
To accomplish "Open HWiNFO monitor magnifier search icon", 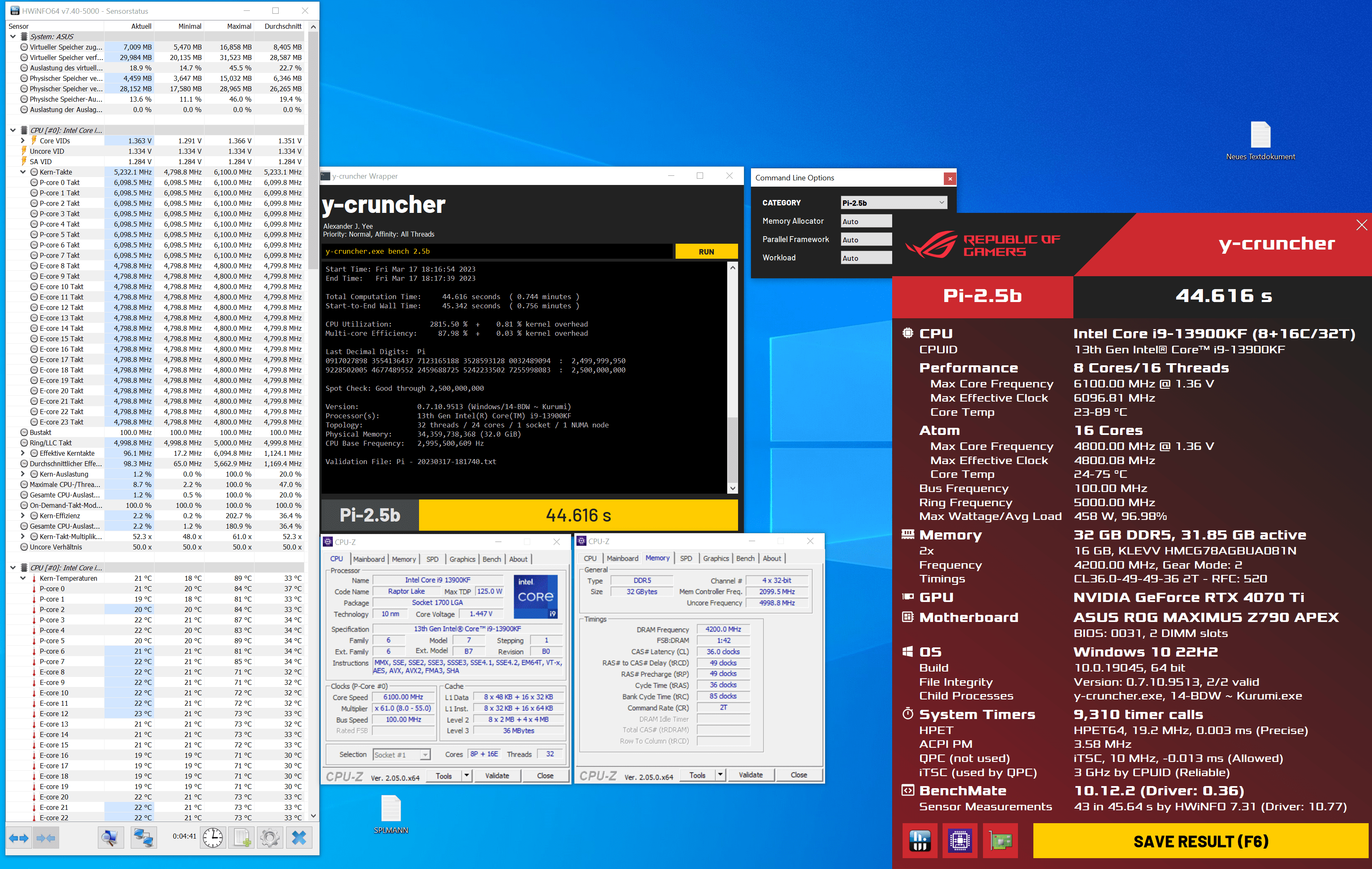I will point(110,838).
